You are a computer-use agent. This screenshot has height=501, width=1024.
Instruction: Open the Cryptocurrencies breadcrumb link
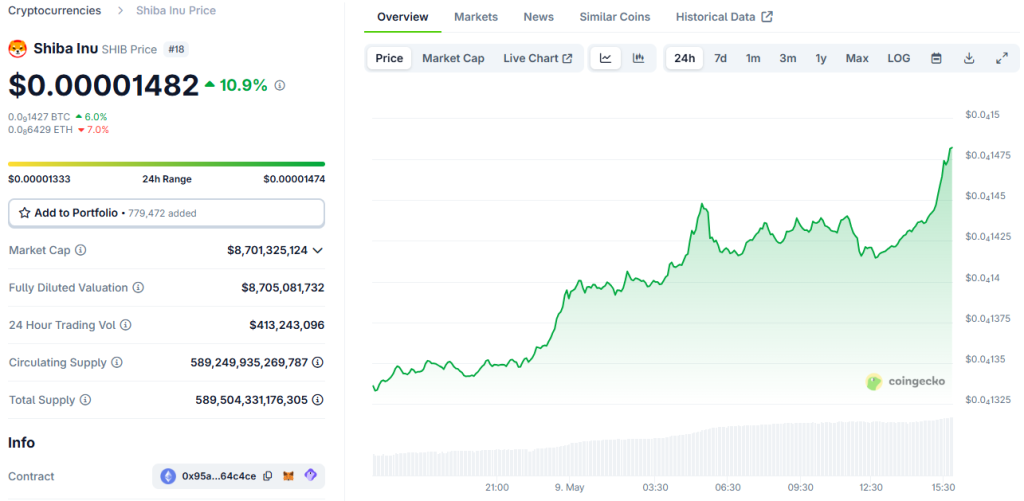[x=54, y=10]
